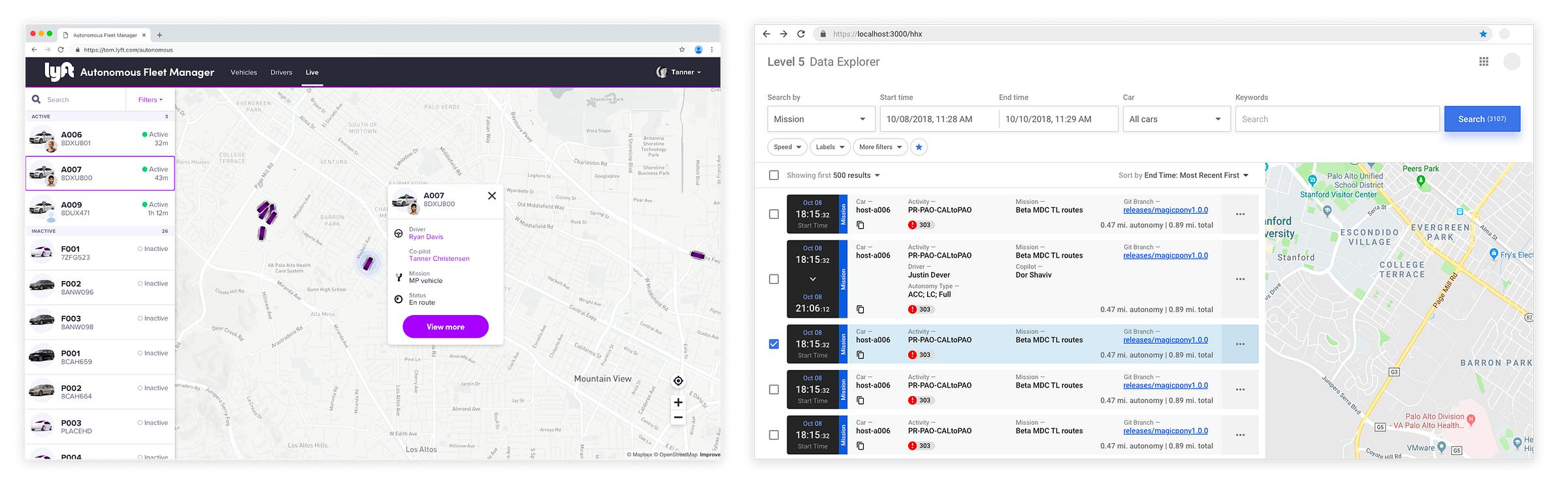Click the Autonomous Fleet Manager browser tab
Image resolution: width=1568 pixels, height=483 pixels.
105,35
